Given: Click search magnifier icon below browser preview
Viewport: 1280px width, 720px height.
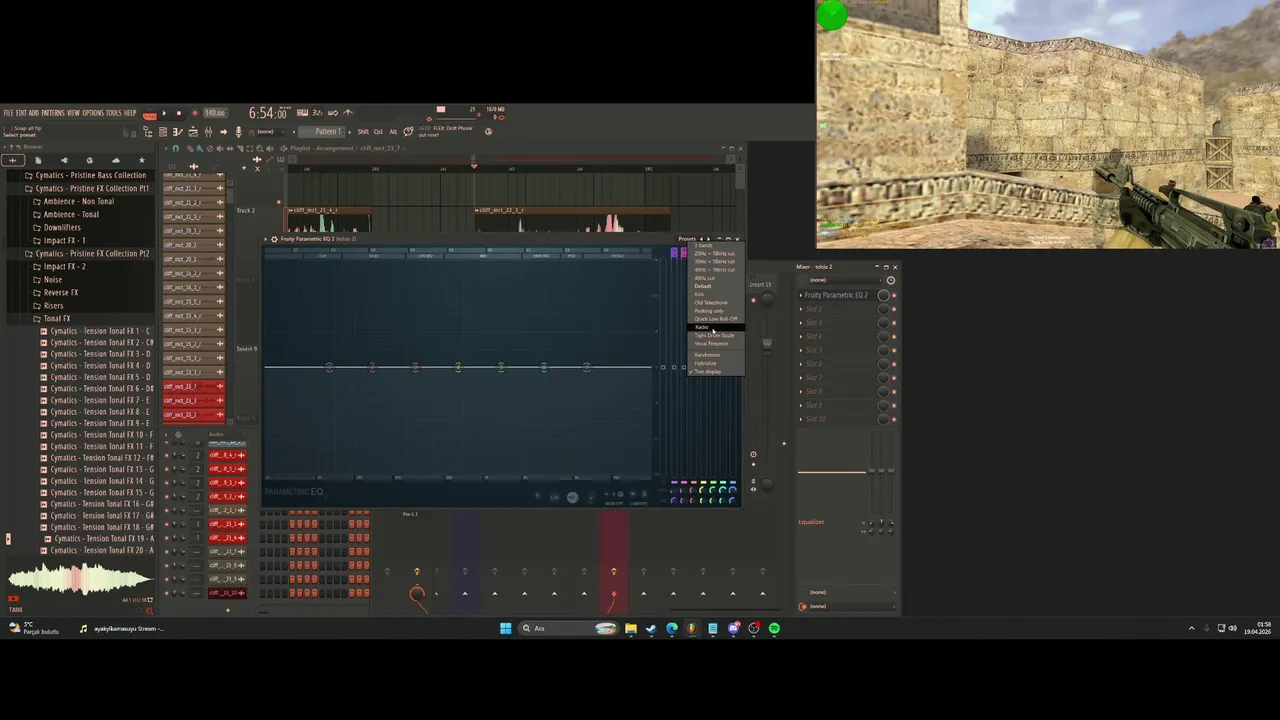Looking at the screenshot, I should pos(149,610).
